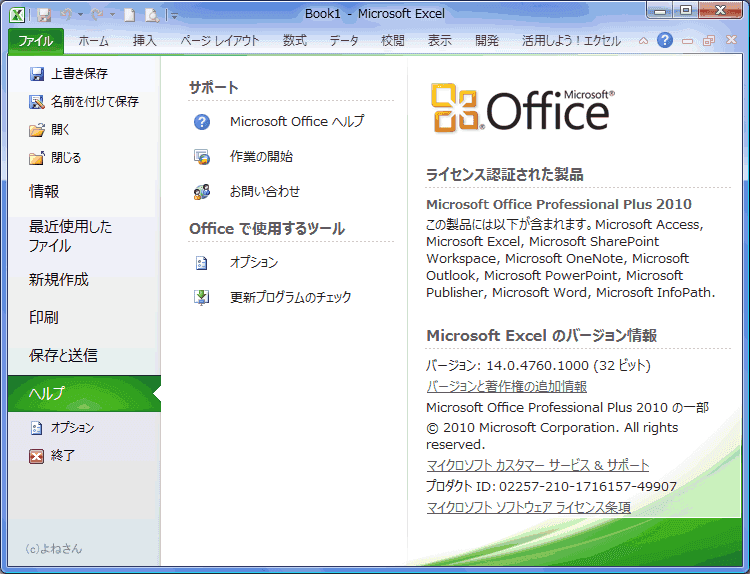The image size is (750, 574).
Task: Click the red 終了 exit icon
Action: (x=37, y=456)
